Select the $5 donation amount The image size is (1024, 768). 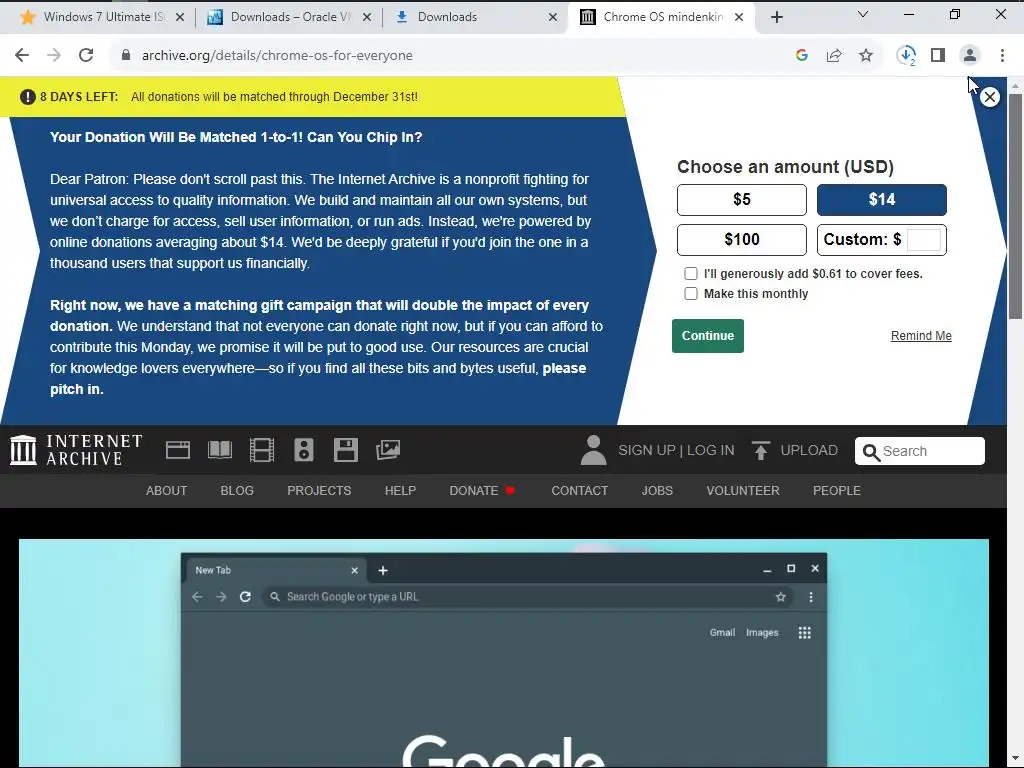point(742,200)
